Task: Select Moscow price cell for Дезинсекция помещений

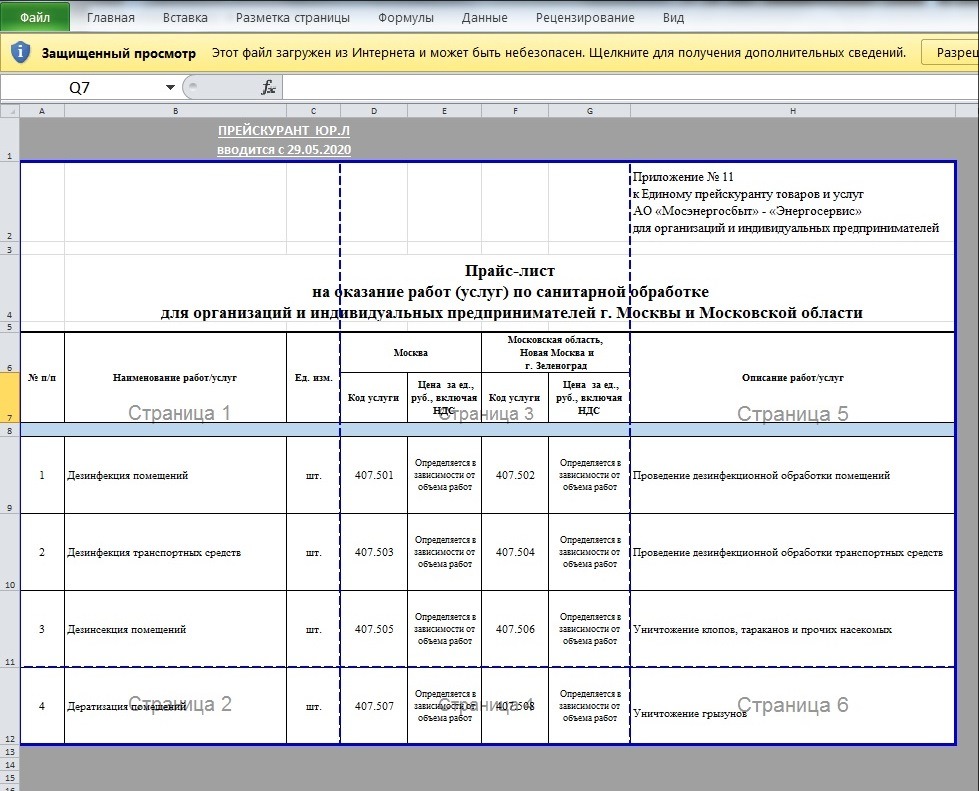Action: (x=445, y=629)
